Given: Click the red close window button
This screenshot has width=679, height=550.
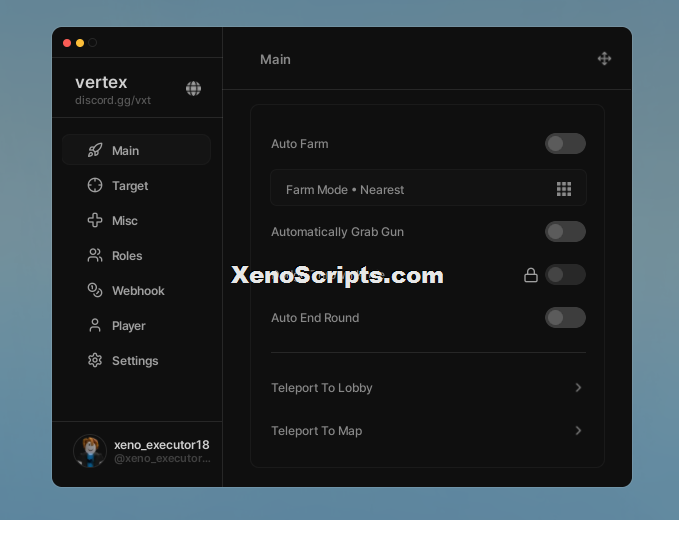Looking at the screenshot, I should pyautogui.click(x=67, y=43).
